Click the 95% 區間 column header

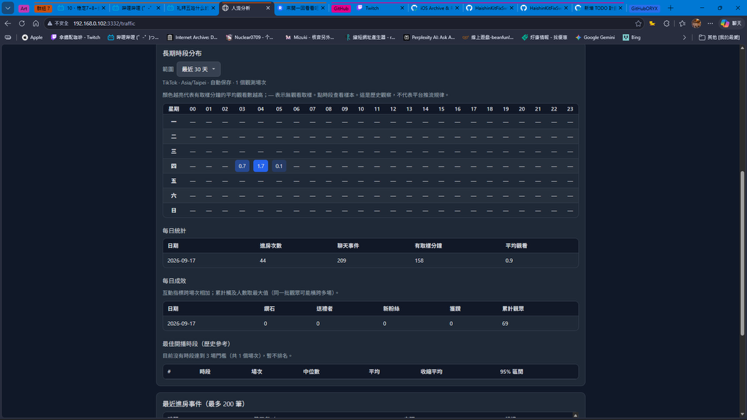point(511,371)
